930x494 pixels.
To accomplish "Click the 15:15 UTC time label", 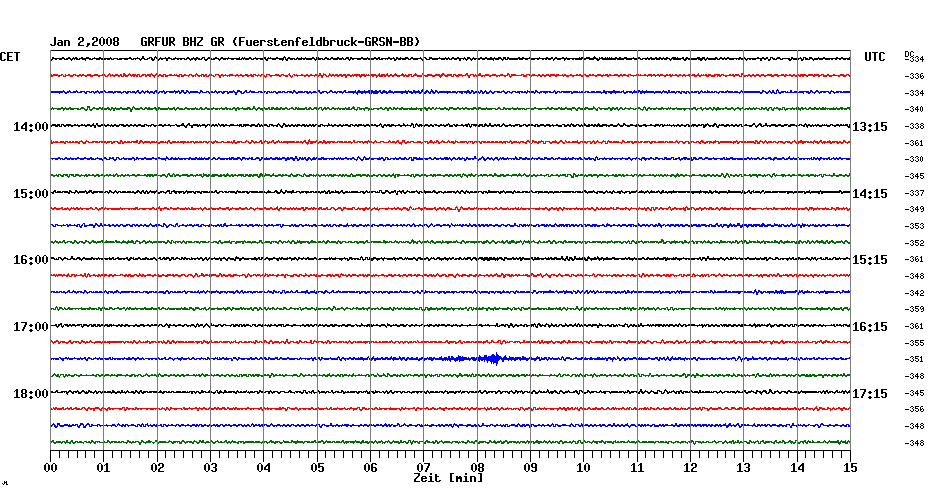I will (x=870, y=260).
